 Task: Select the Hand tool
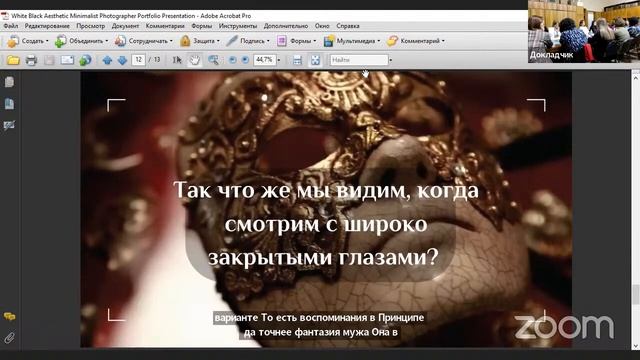click(x=195, y=60)
